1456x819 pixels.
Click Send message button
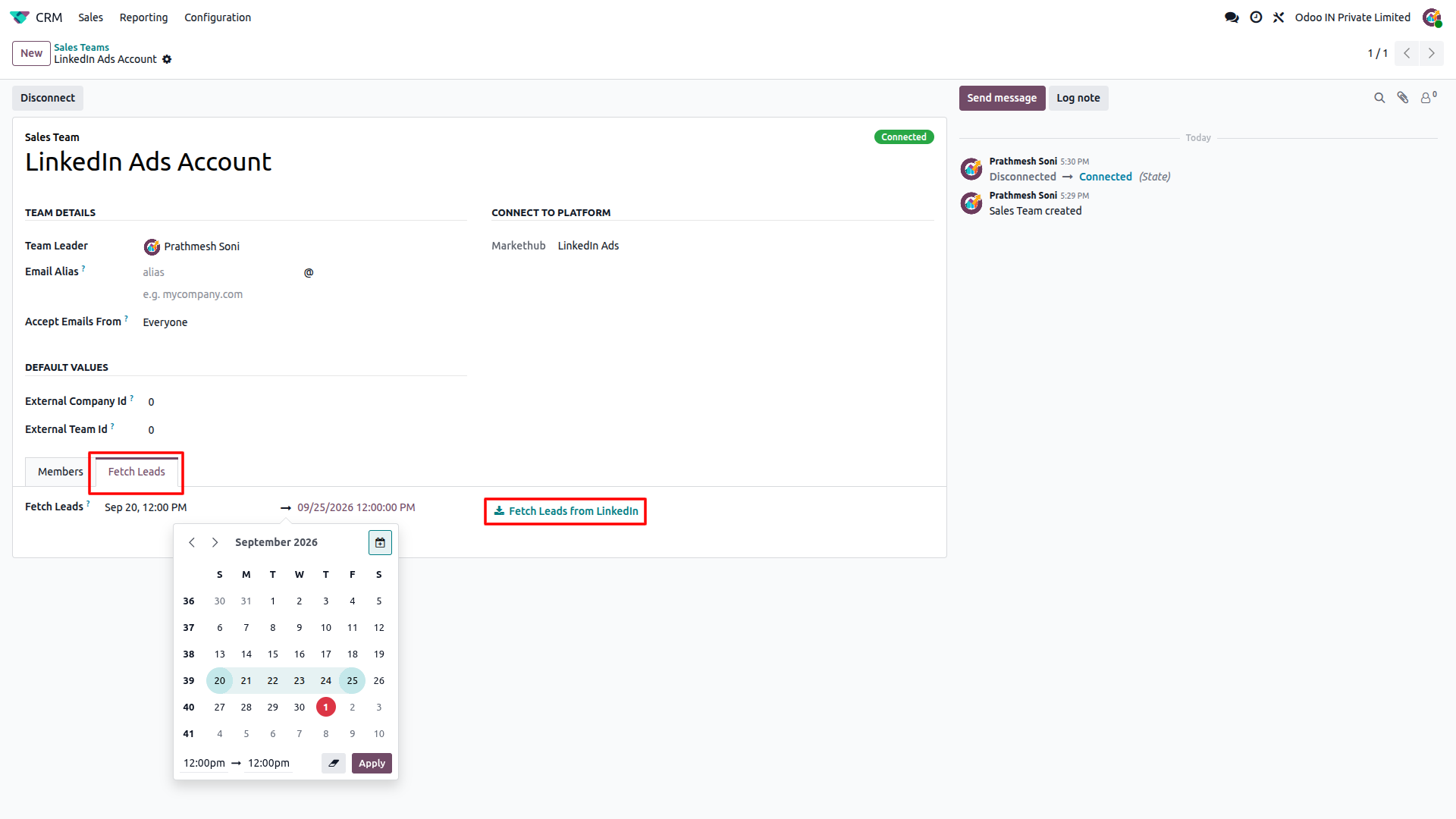[x=1002, y=98]
